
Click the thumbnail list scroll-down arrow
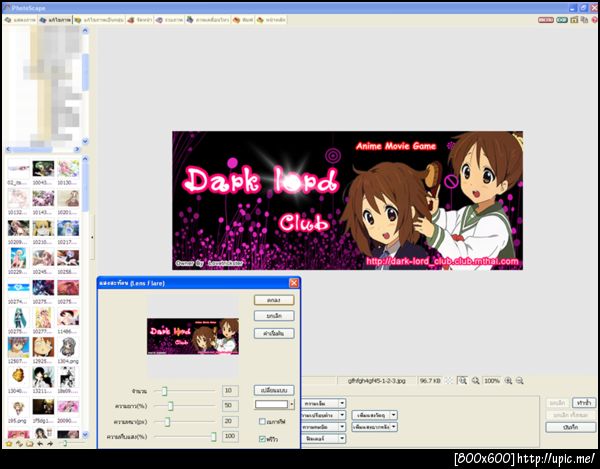pos(85,435)
